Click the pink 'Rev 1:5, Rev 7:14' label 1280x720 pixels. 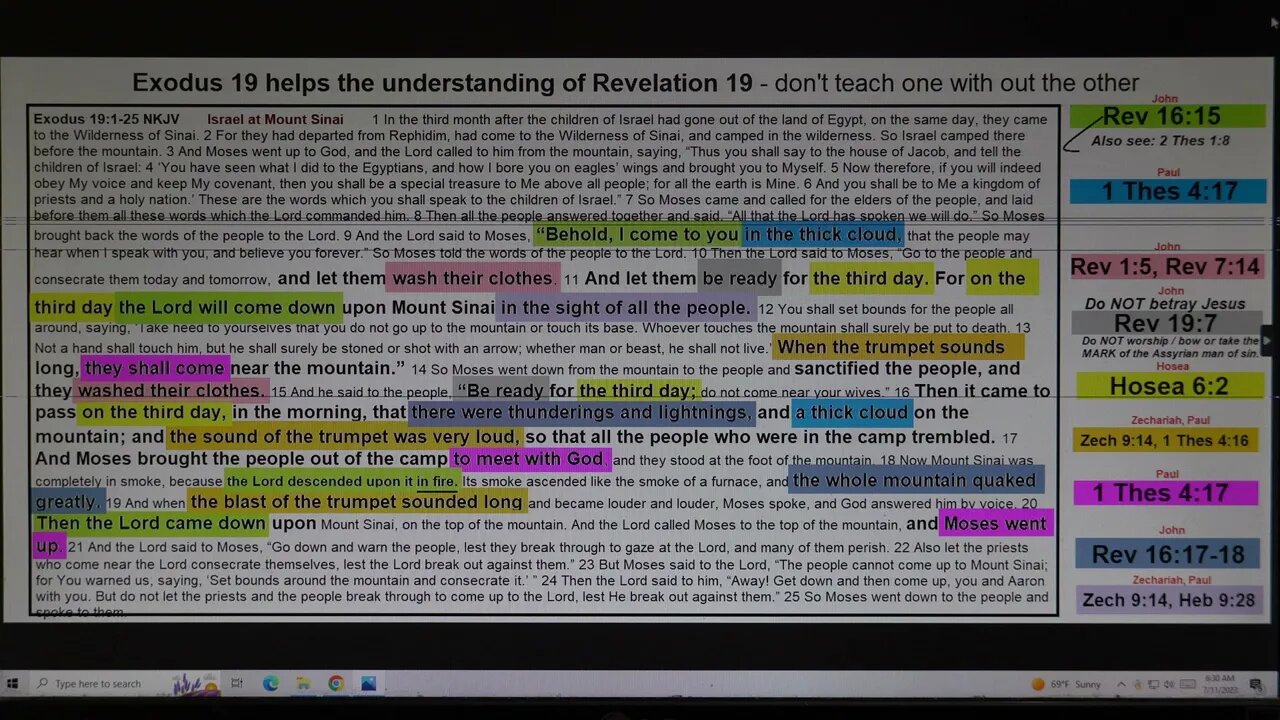[1165, 267]
